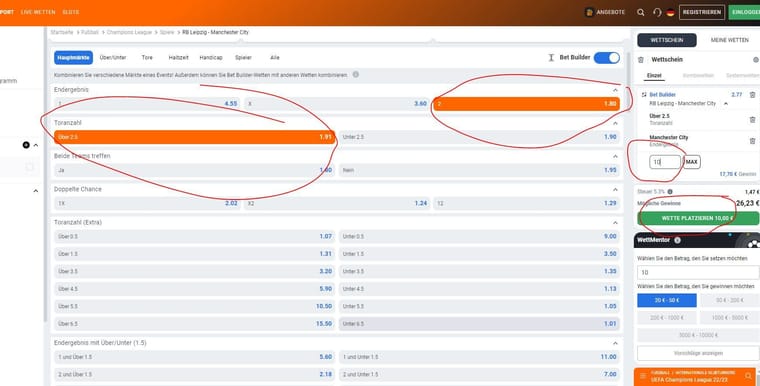The image size is (760, 386).
Task: Select Doppelte Chance 1X at 2.02
Action: coord(147,203)
